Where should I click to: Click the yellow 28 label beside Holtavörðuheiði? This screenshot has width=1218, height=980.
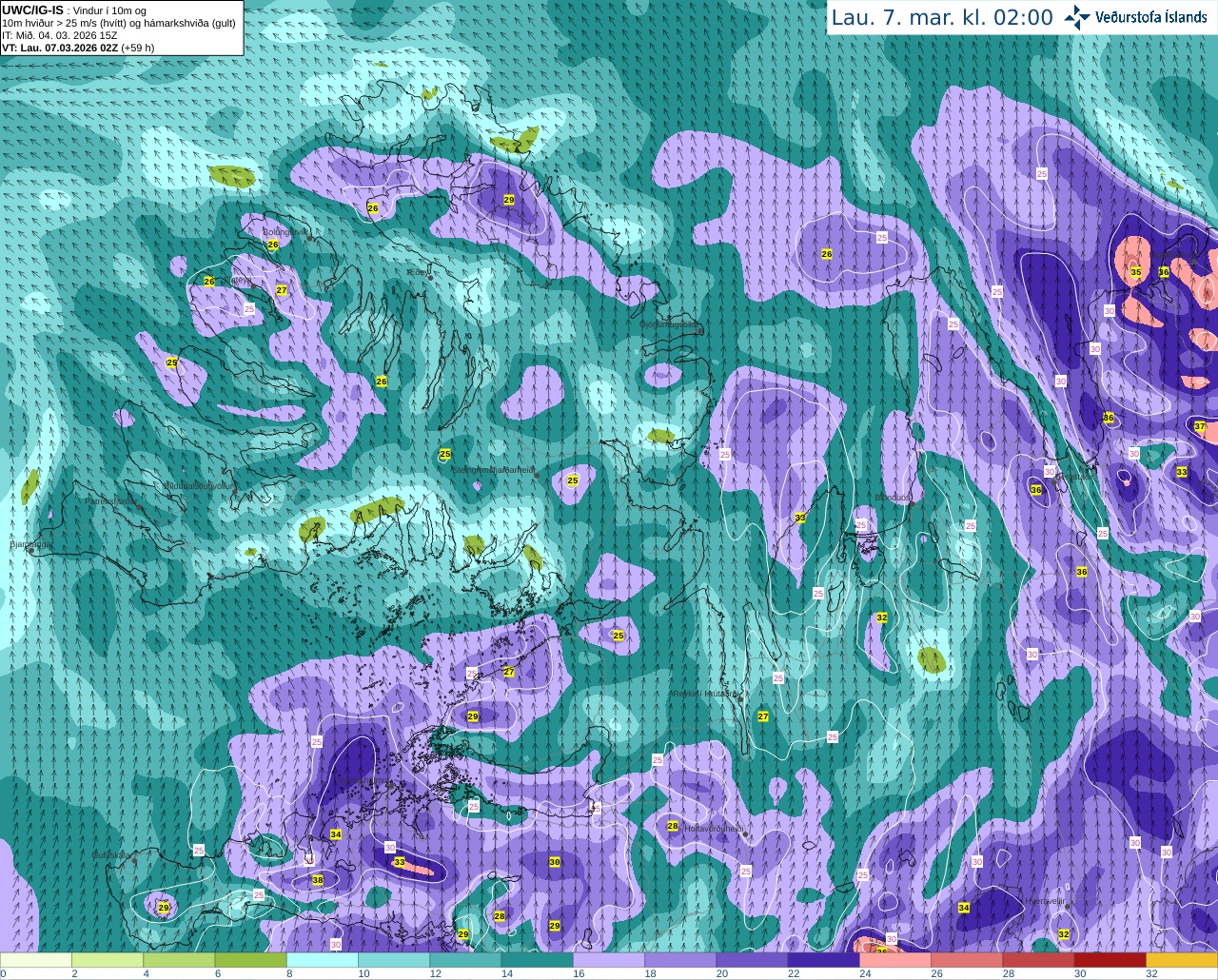673,826
